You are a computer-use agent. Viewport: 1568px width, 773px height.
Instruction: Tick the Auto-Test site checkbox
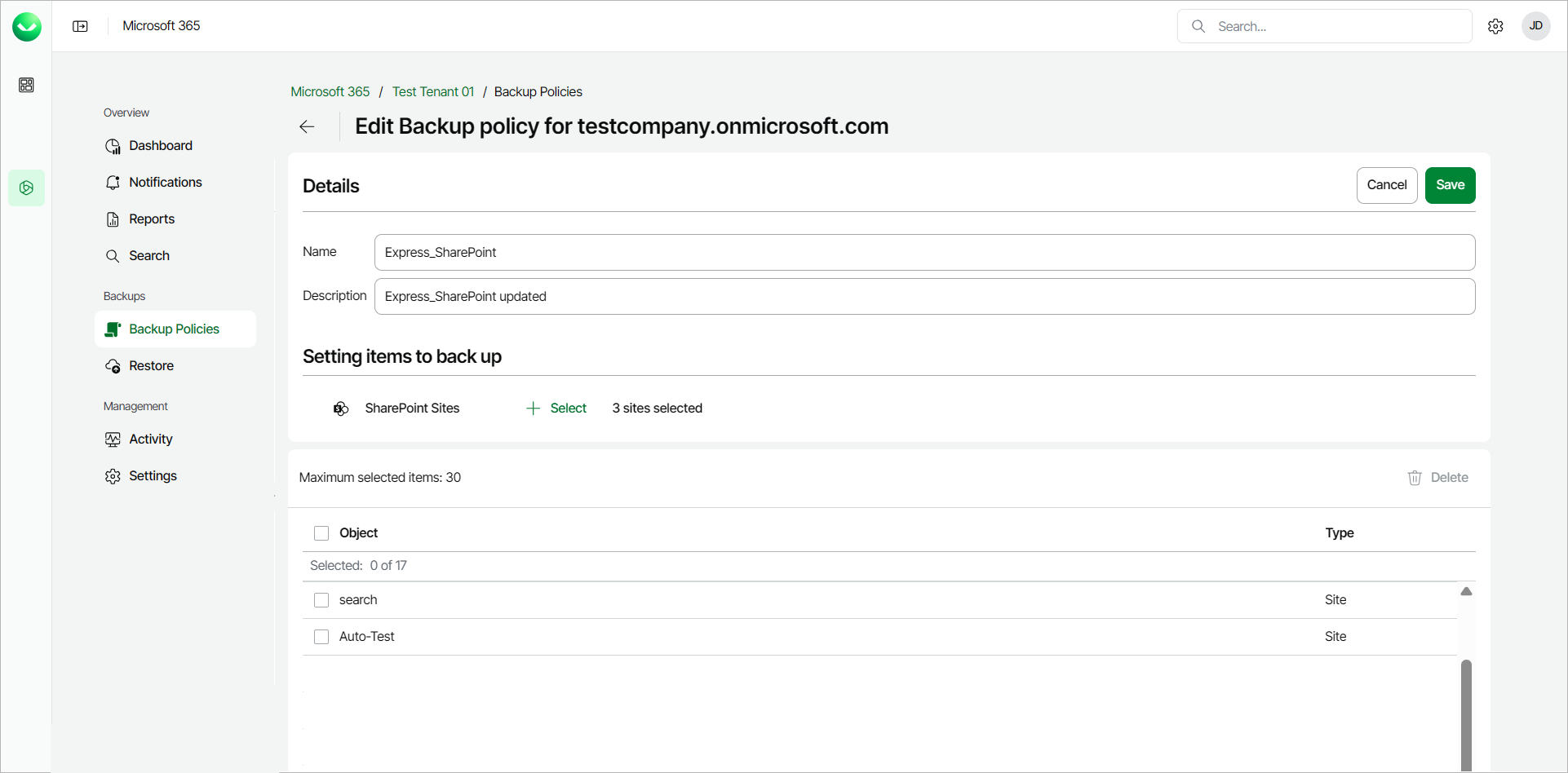321,637
